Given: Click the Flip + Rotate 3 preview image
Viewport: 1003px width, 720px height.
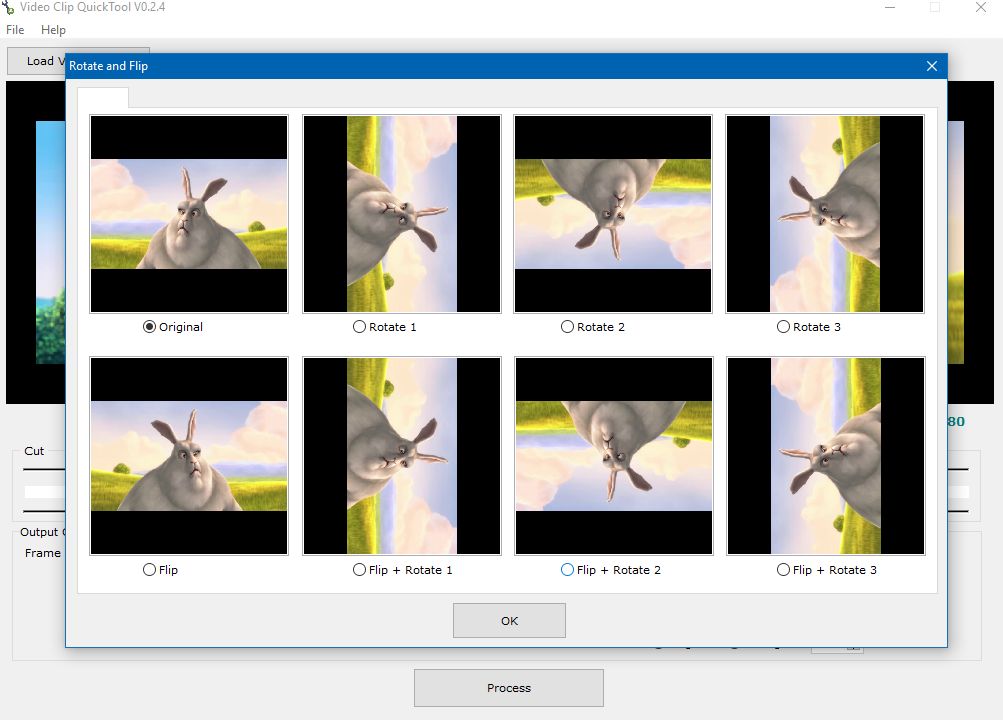Looking at the screenshot, I should tap(826, 456).
